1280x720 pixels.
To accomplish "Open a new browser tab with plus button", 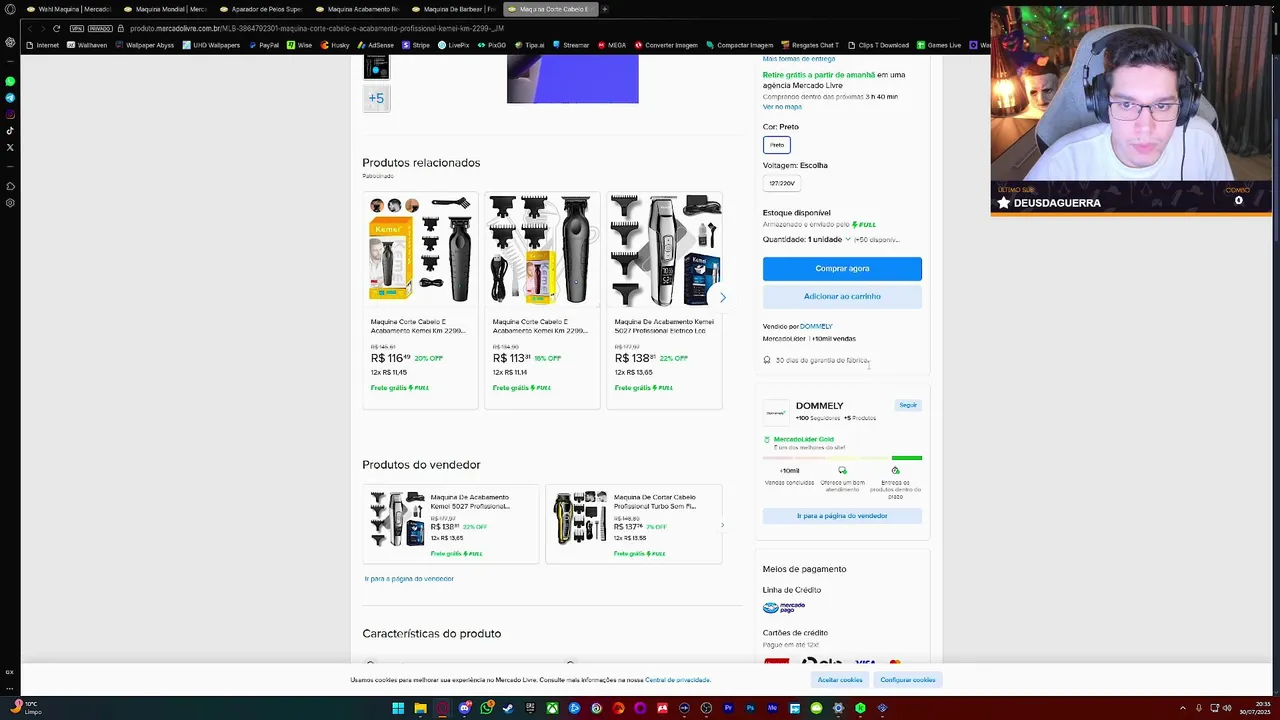I will pyautogui.click(x=604, y=9).
